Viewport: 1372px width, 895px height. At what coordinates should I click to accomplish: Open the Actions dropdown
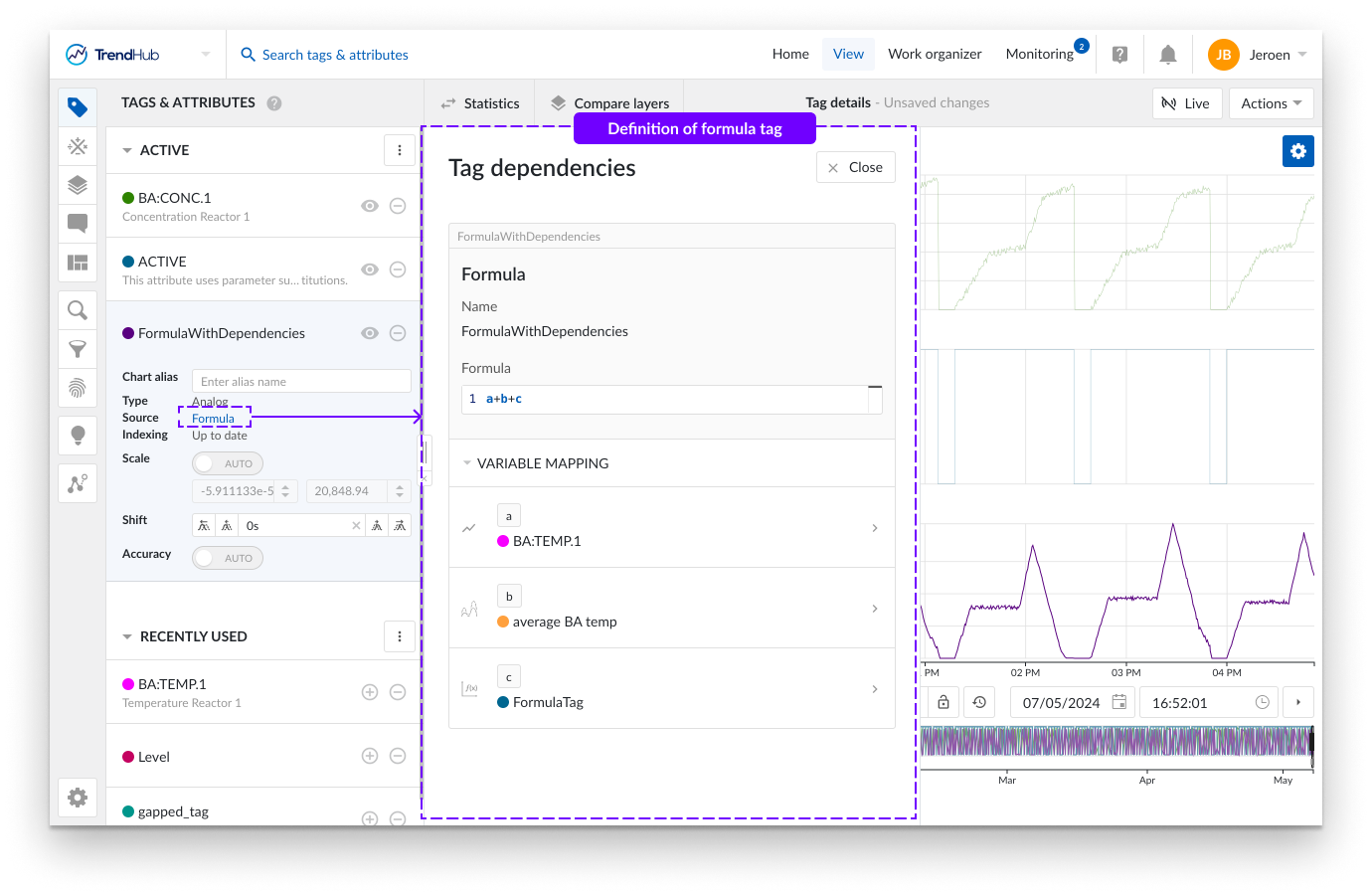[x=1271, y=103]
